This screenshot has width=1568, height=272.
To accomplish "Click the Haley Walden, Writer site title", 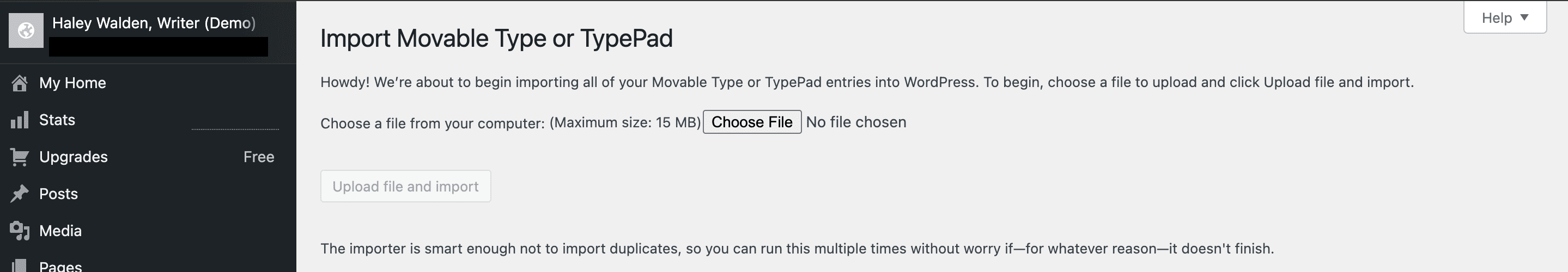I will coord(154,23).
